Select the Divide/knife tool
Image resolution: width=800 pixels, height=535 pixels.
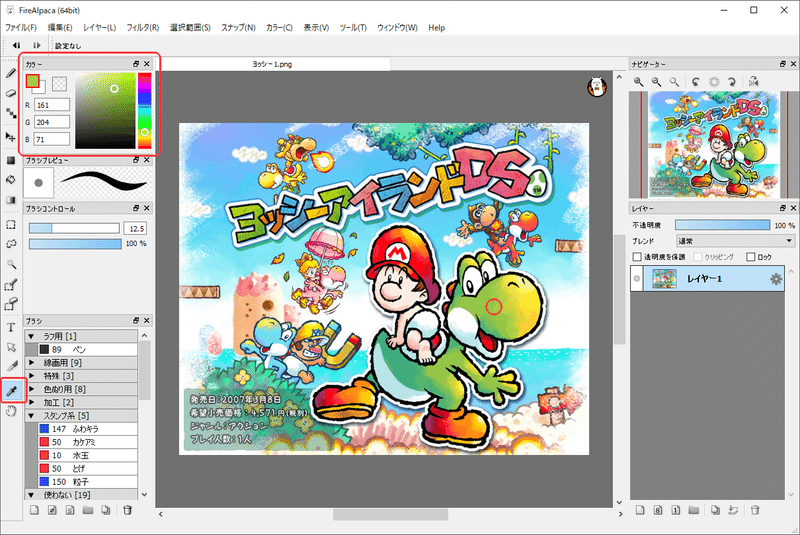(11, 367)
